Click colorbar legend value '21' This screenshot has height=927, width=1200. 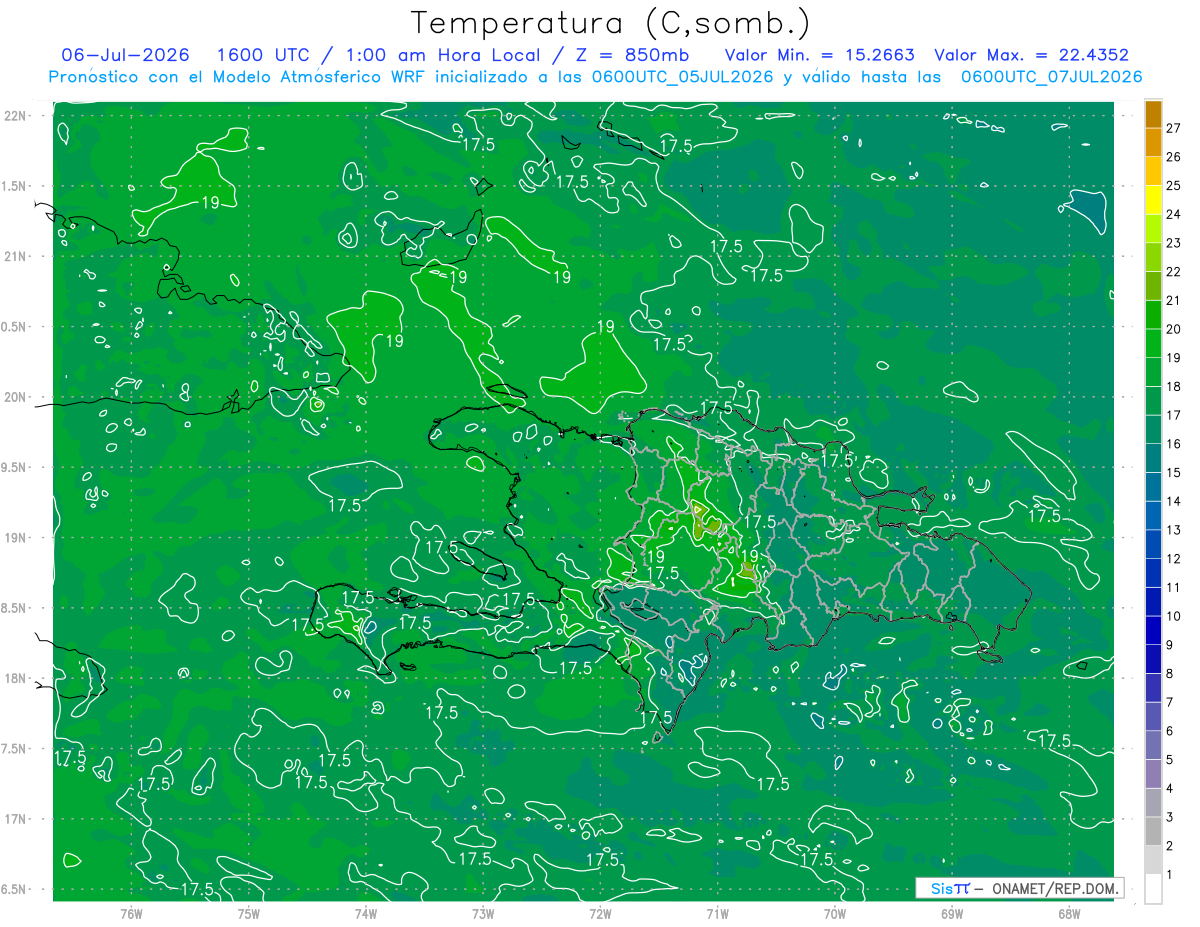1174,300
